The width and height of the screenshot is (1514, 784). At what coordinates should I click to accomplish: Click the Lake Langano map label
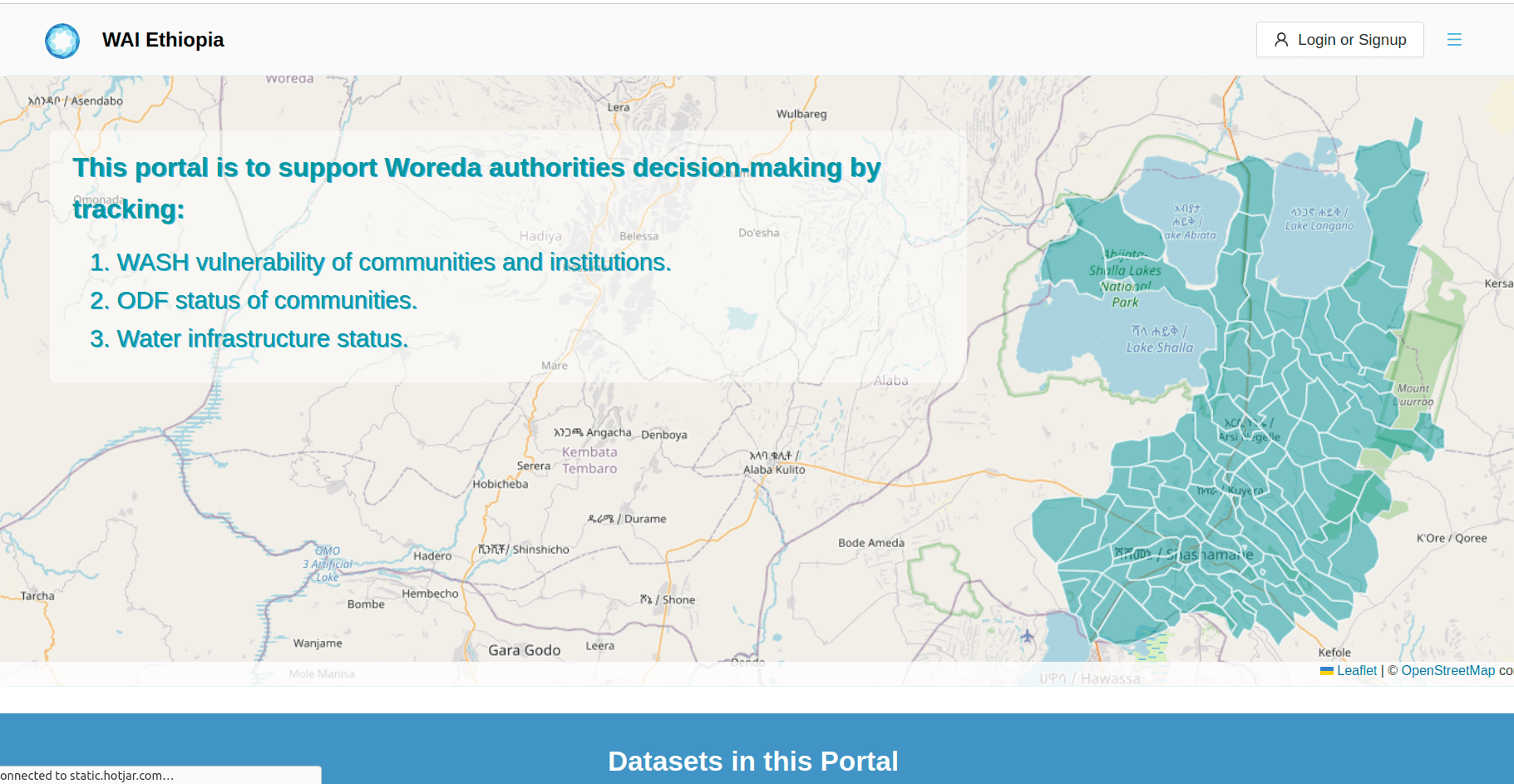[1319, 219]
